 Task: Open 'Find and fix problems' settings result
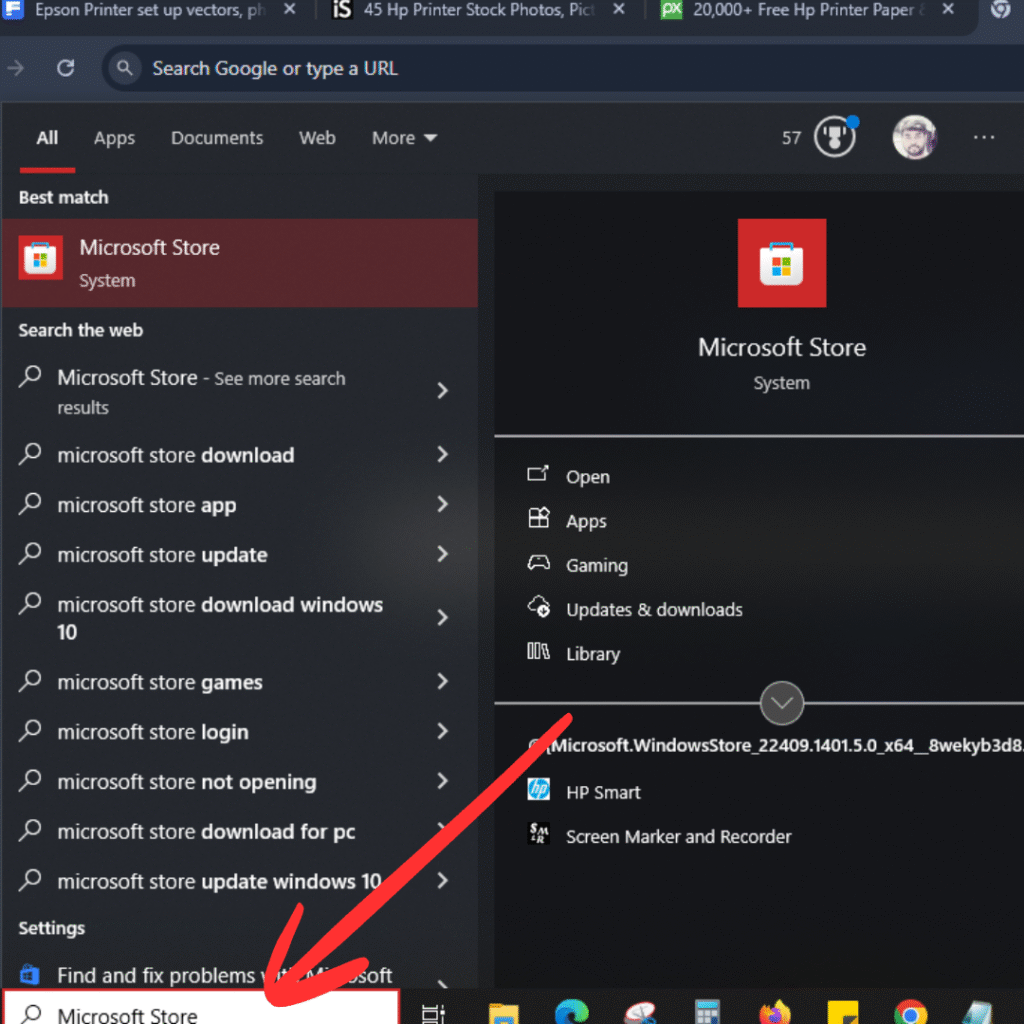pos(225,975)
